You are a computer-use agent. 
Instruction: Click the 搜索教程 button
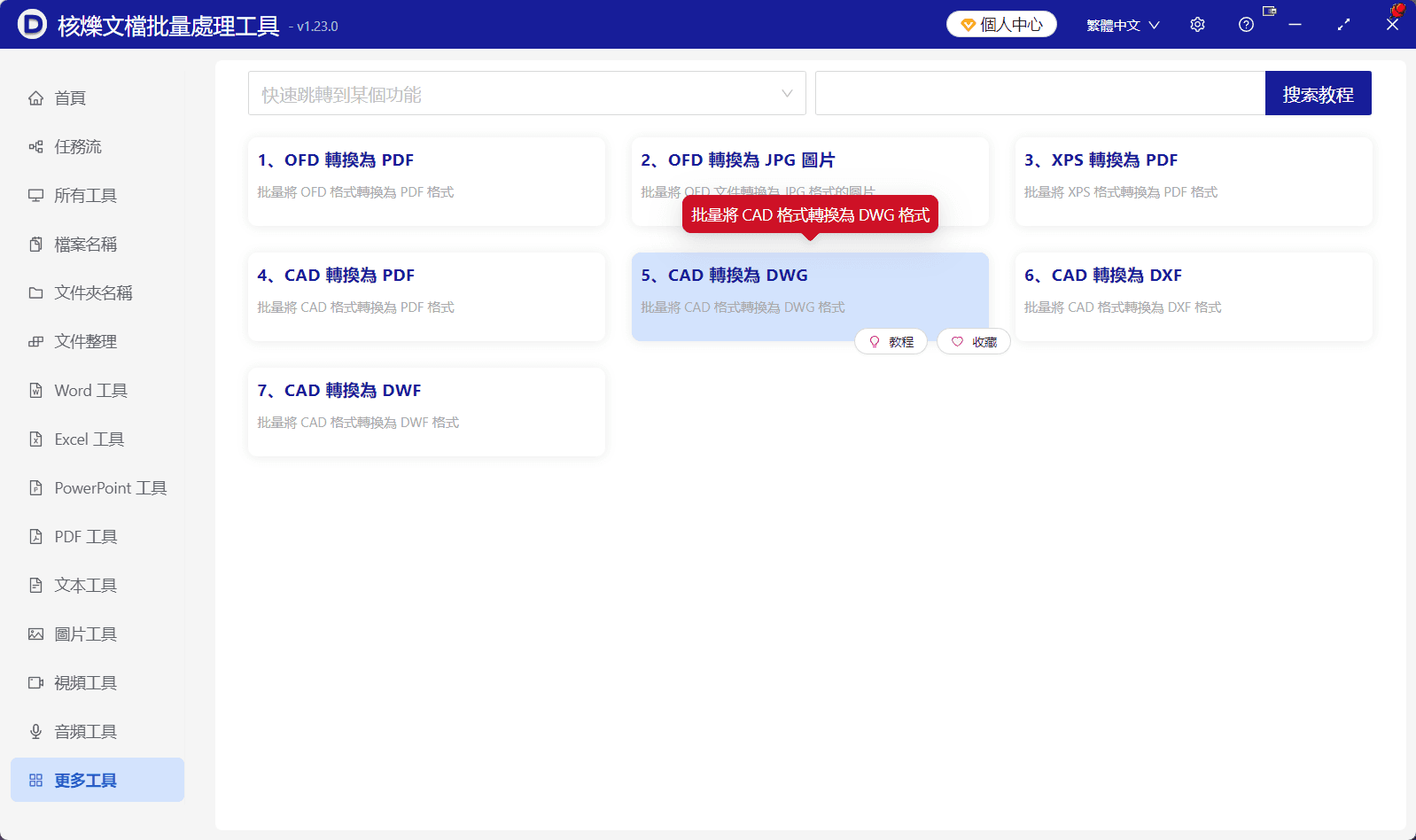[x=1318, y=93]
